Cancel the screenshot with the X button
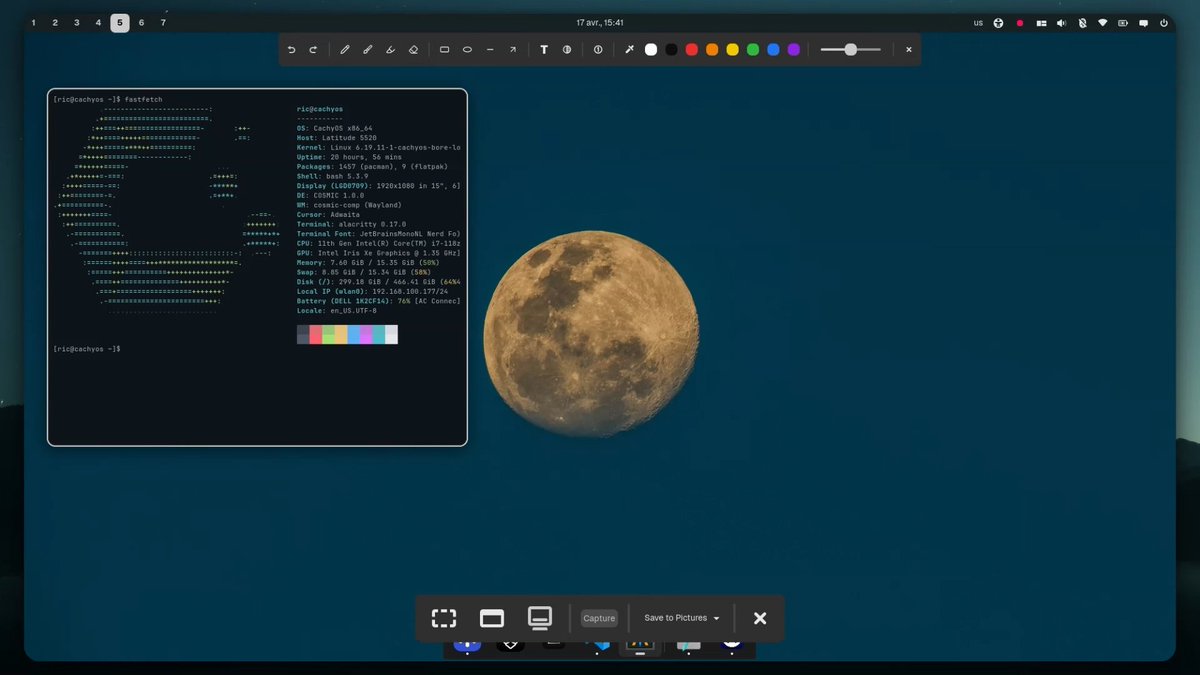Viewport: 1200px width, 675px height. 760,618
